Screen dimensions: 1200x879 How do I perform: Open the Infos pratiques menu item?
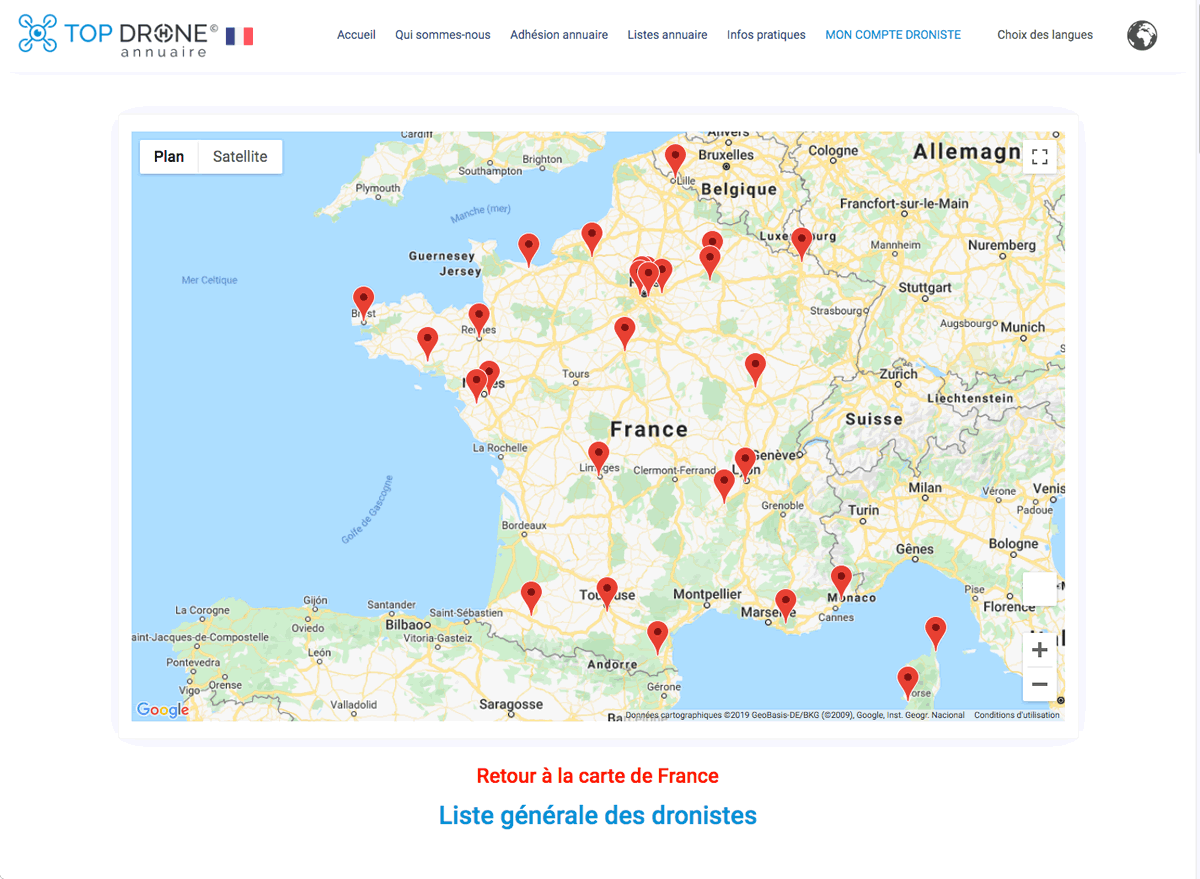pyautogui.click(x=766, y=34)
